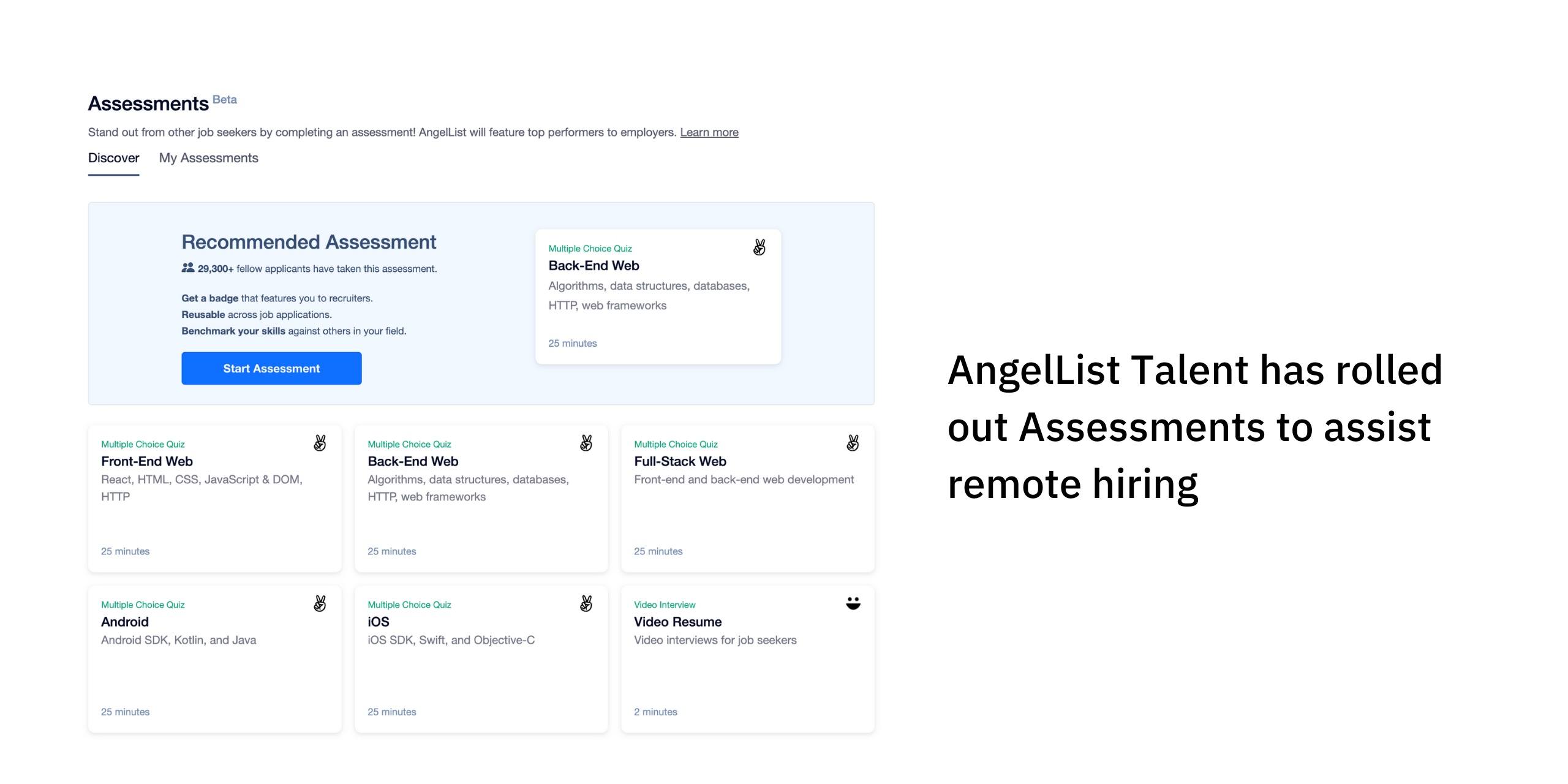Switch to the Discover tab
Screen dimensions: 1568x784
pos(114,158)
